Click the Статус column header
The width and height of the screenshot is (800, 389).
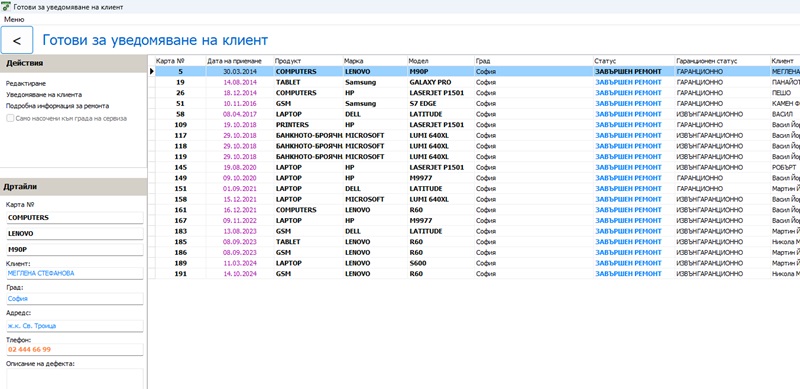(634, 61)
